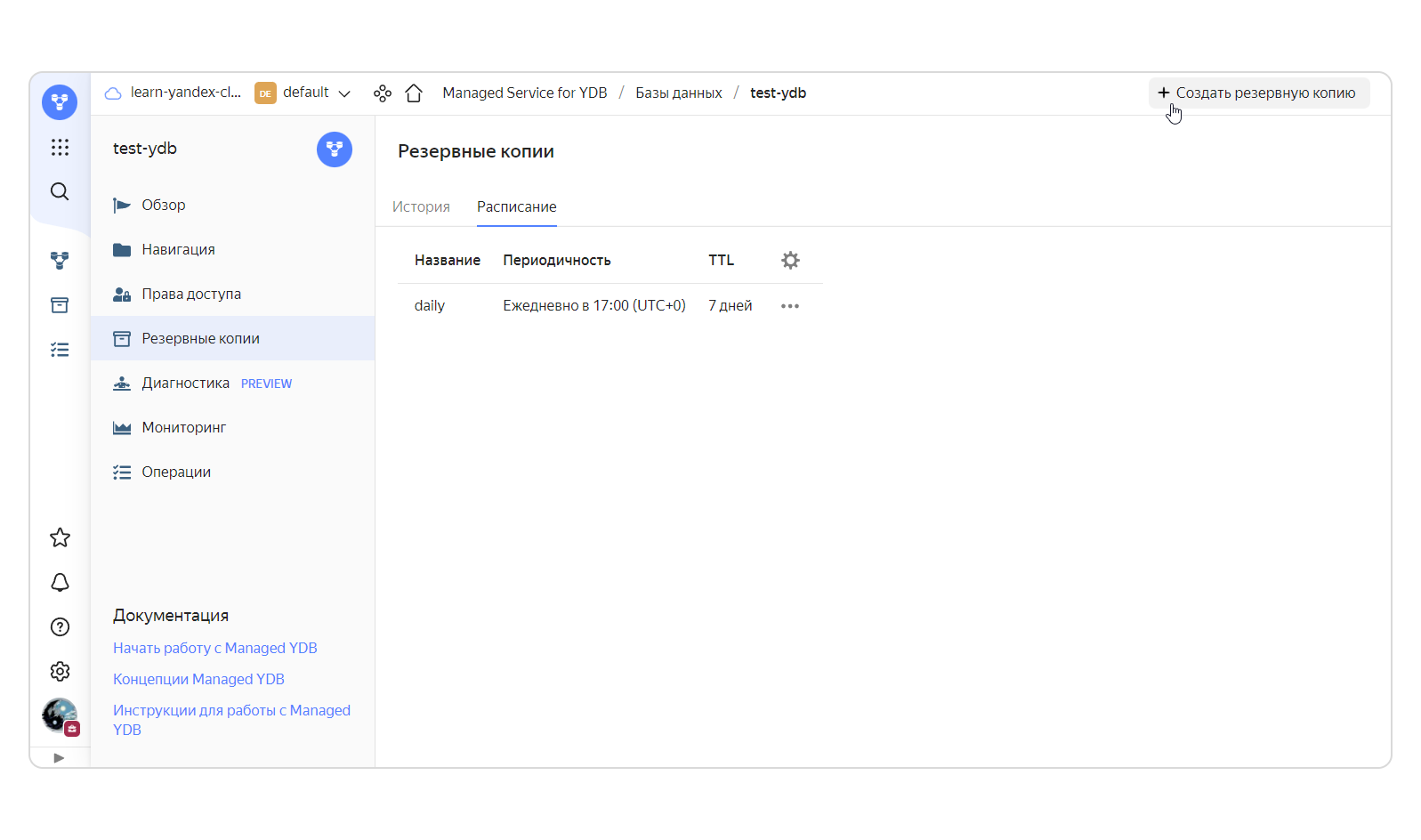
Task: Click the Резервные копии page heading
Action: click(x=476, y=151)
